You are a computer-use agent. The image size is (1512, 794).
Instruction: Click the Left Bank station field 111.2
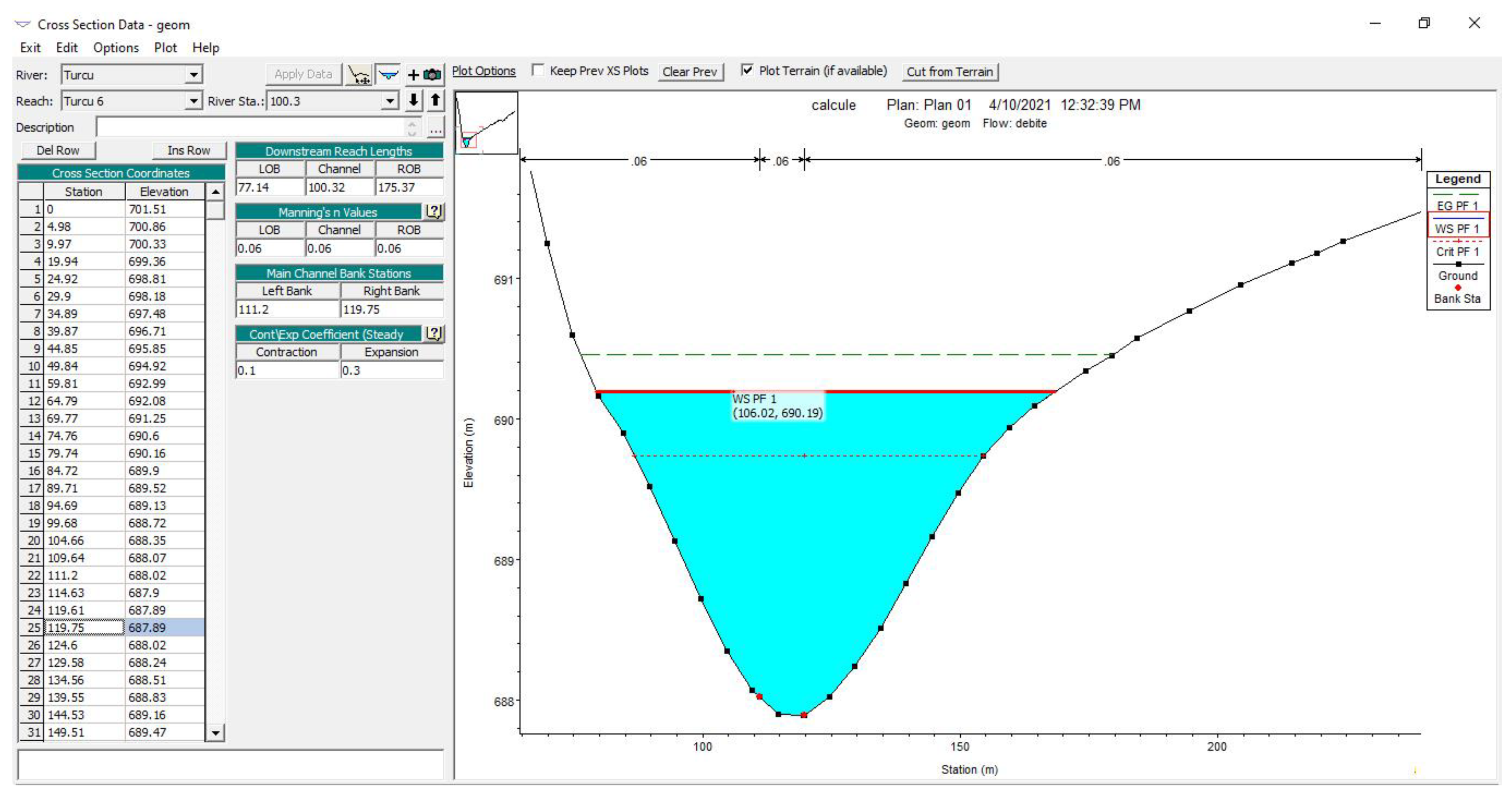(287, 309)
